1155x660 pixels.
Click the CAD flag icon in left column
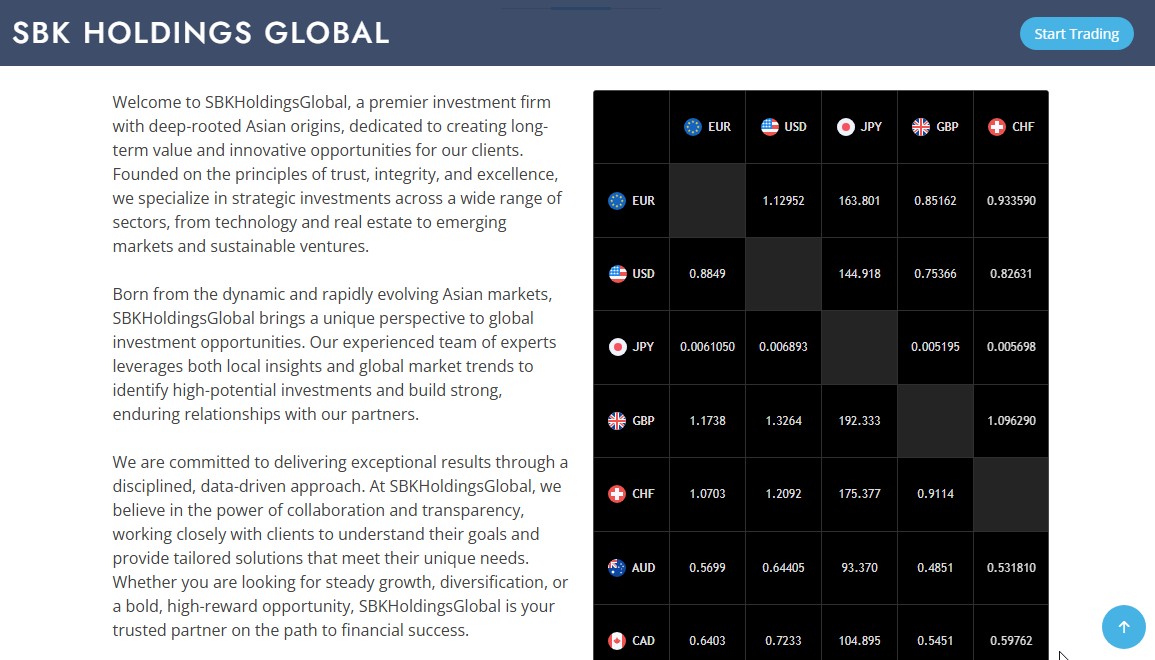617,641
